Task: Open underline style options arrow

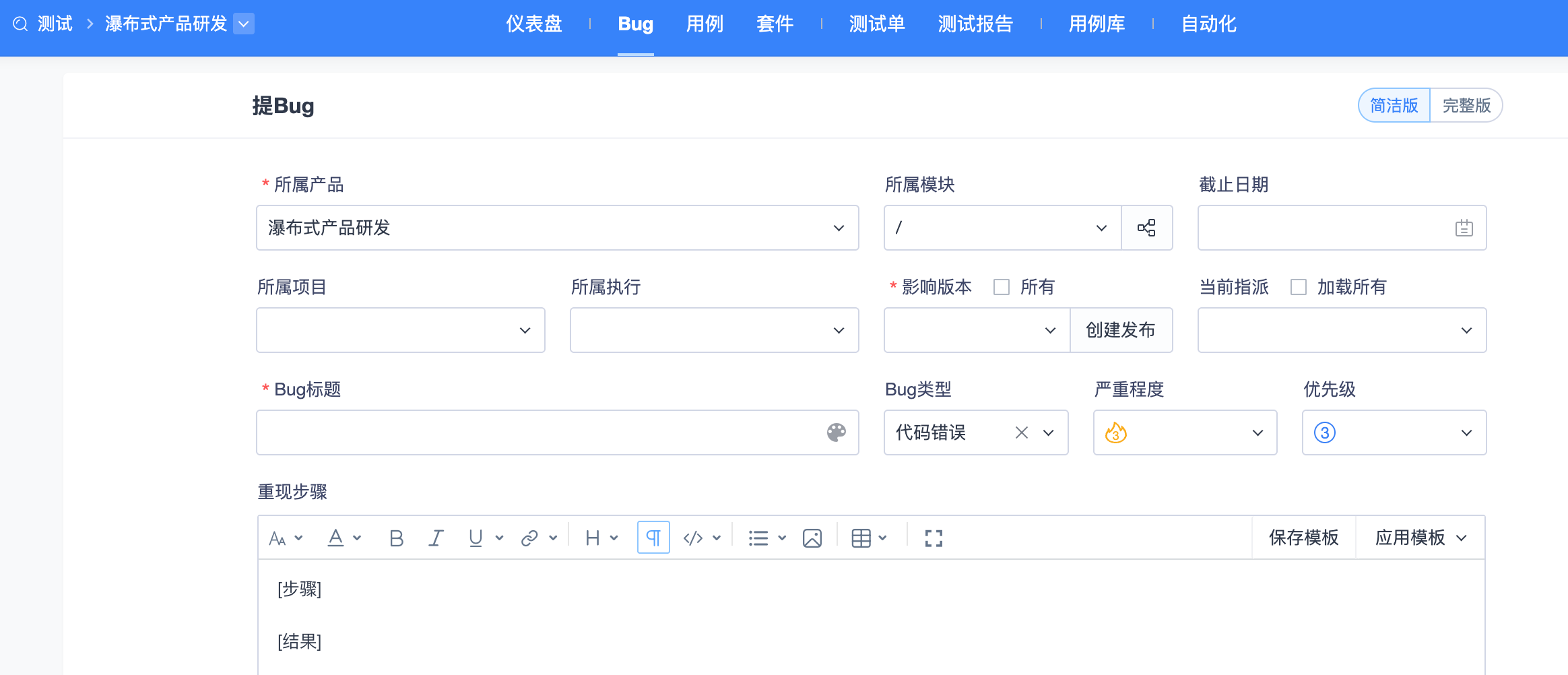Action: coord(499,538)
